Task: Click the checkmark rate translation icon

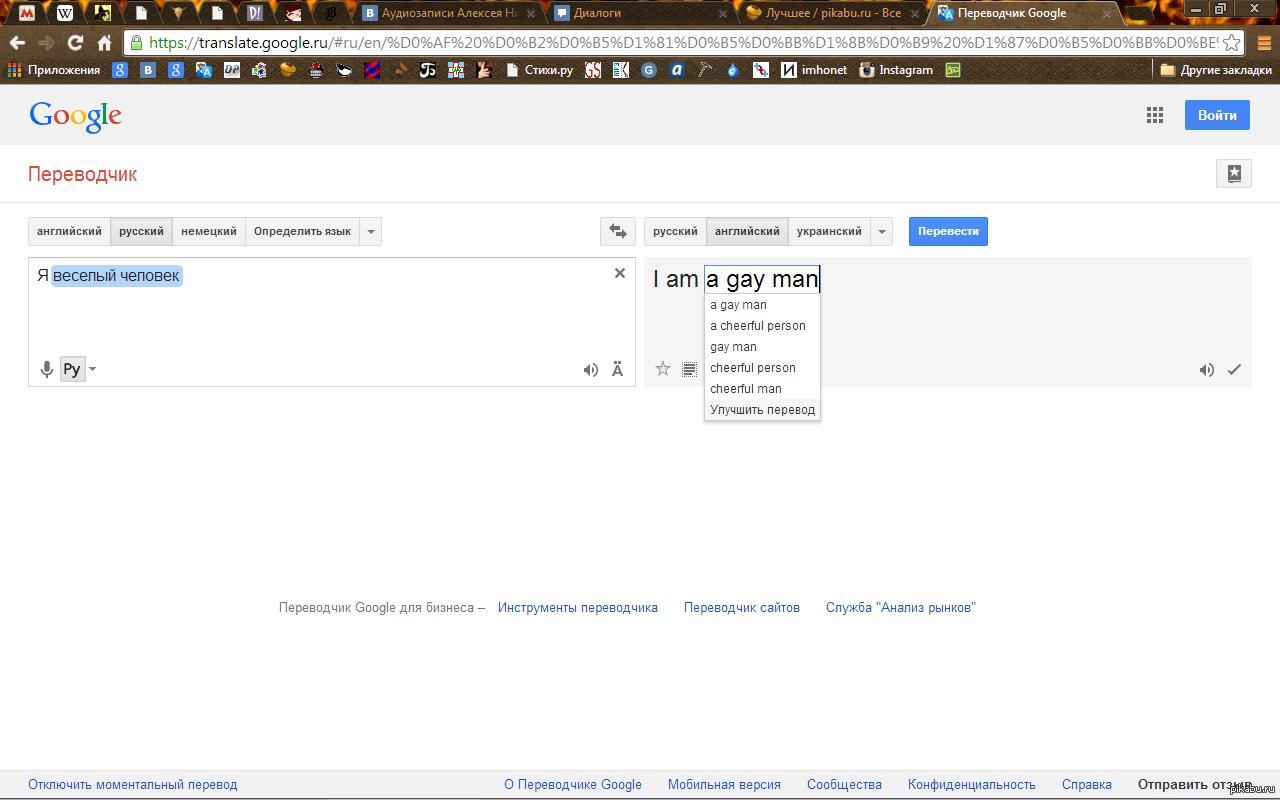Action: pos(1235,370)
